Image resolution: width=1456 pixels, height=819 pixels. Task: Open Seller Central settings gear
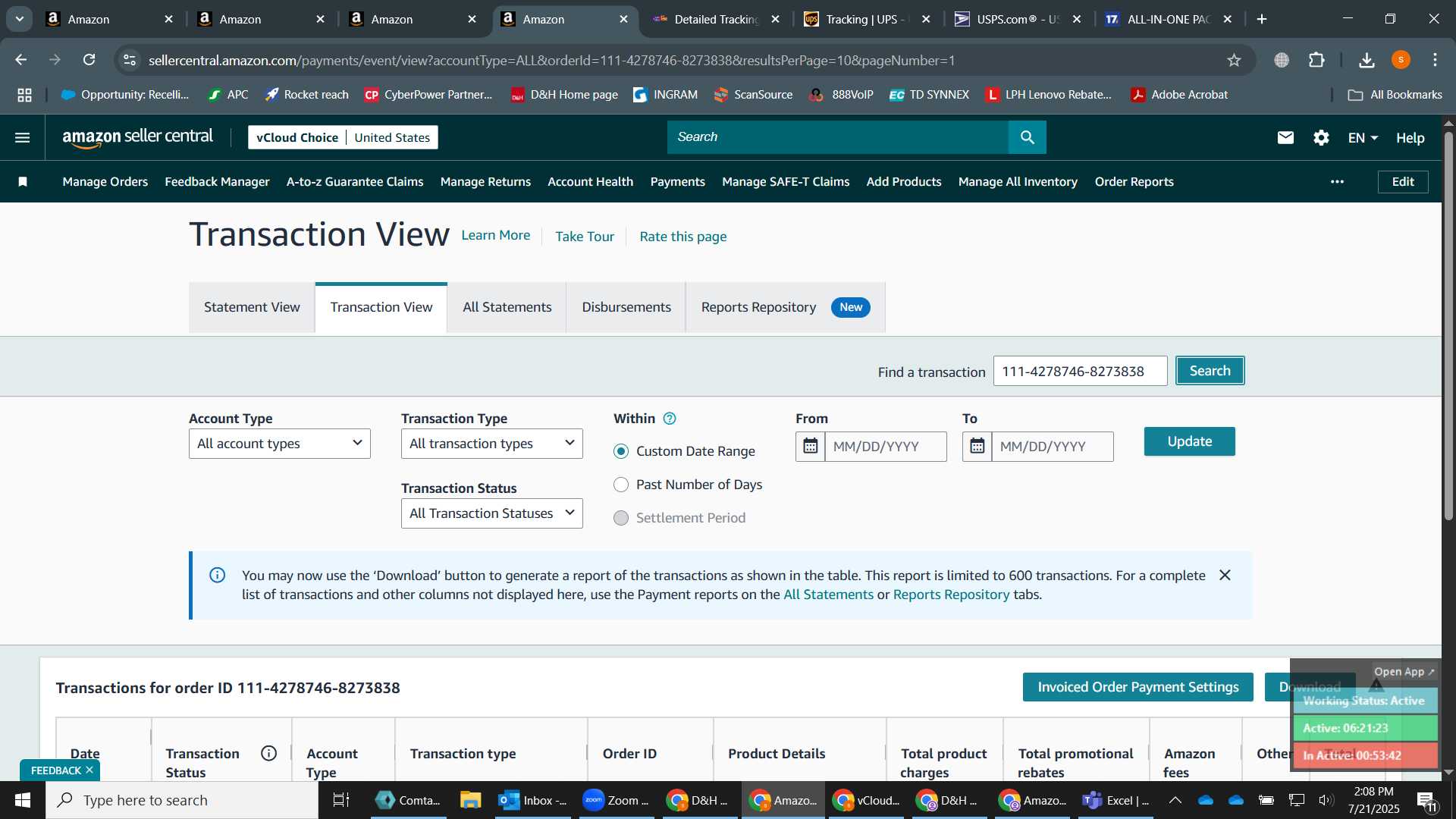[x=1321, y=137]
